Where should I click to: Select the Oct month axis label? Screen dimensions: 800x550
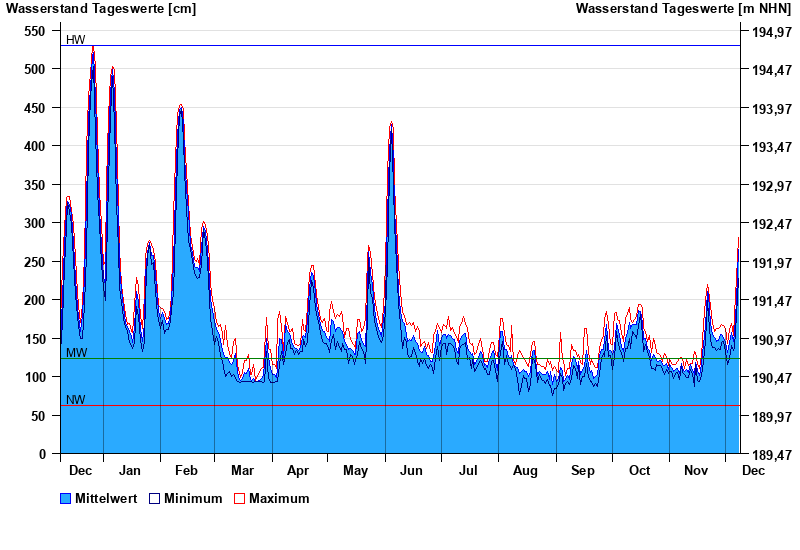[x=639, y=470]
